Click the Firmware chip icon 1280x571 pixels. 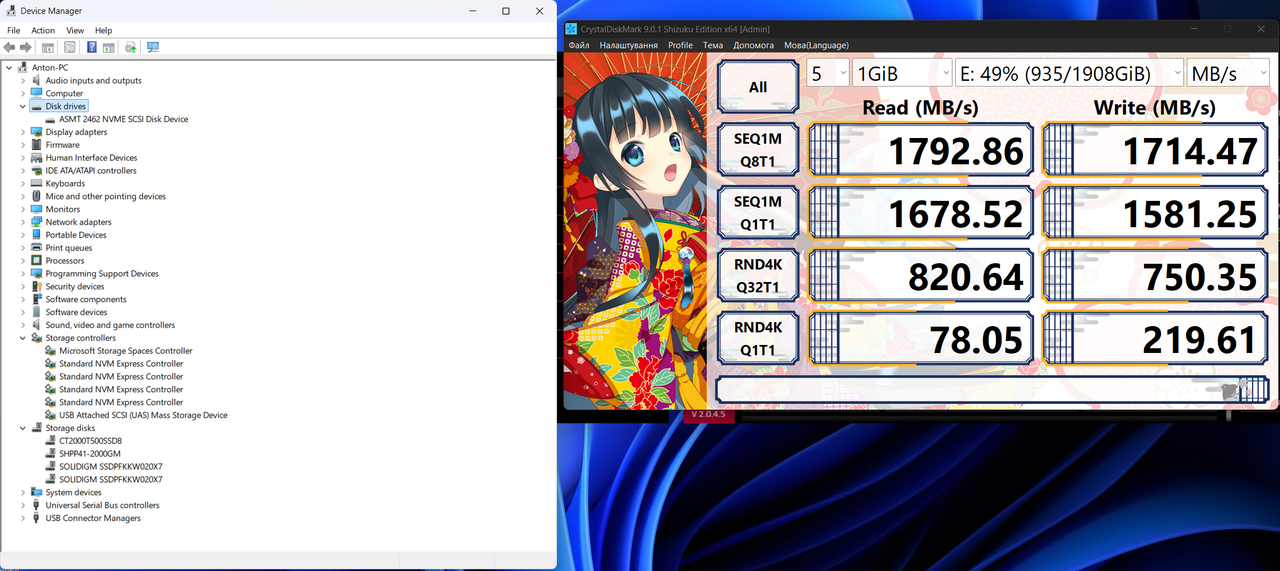37,145
